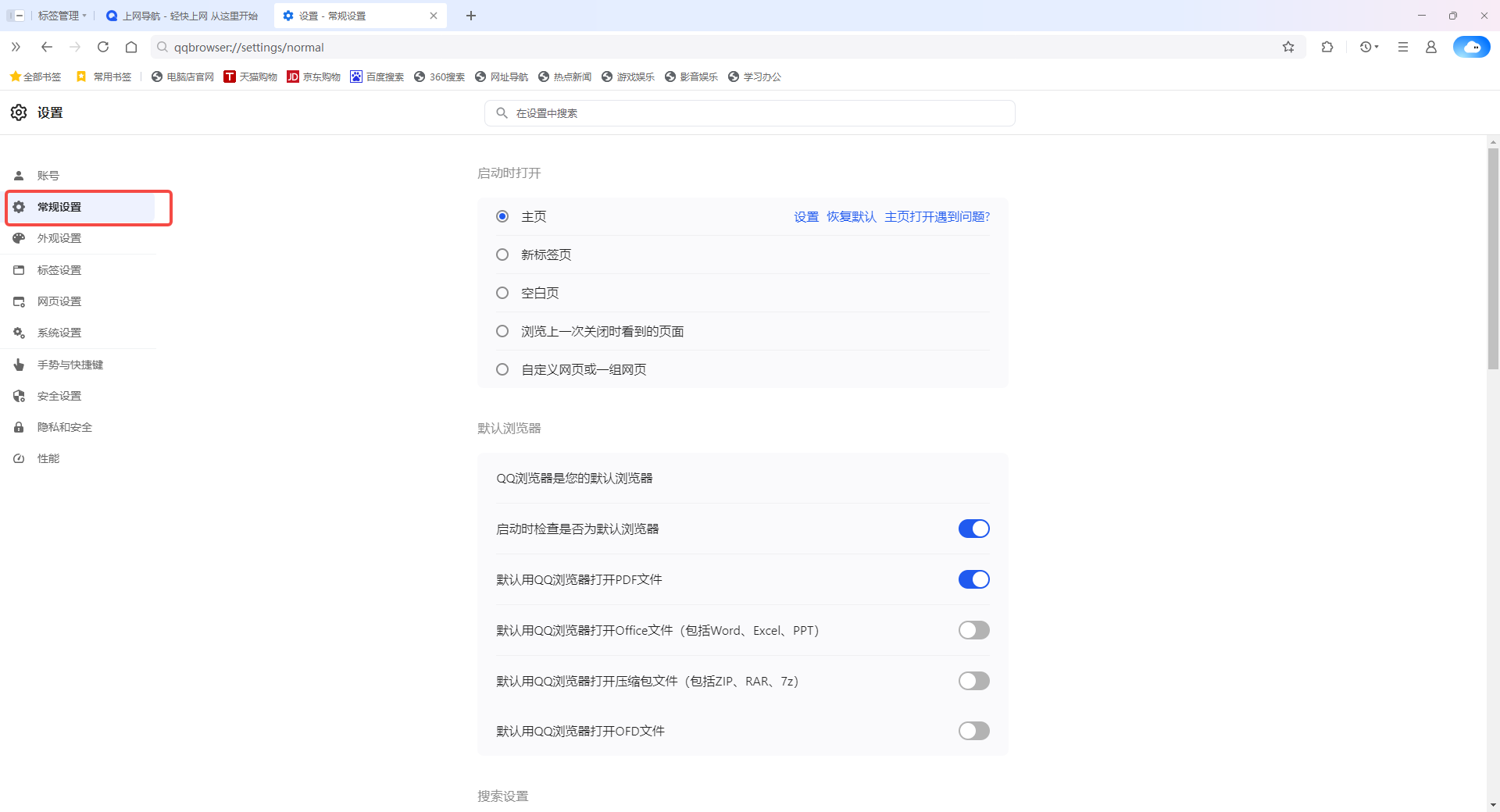Image resolution: width=1500 pixels, height=812 pixels.
Task: Switch to the 设置 - 常规设置 tab
Action: pyautogui.click(x=344, y=15)
